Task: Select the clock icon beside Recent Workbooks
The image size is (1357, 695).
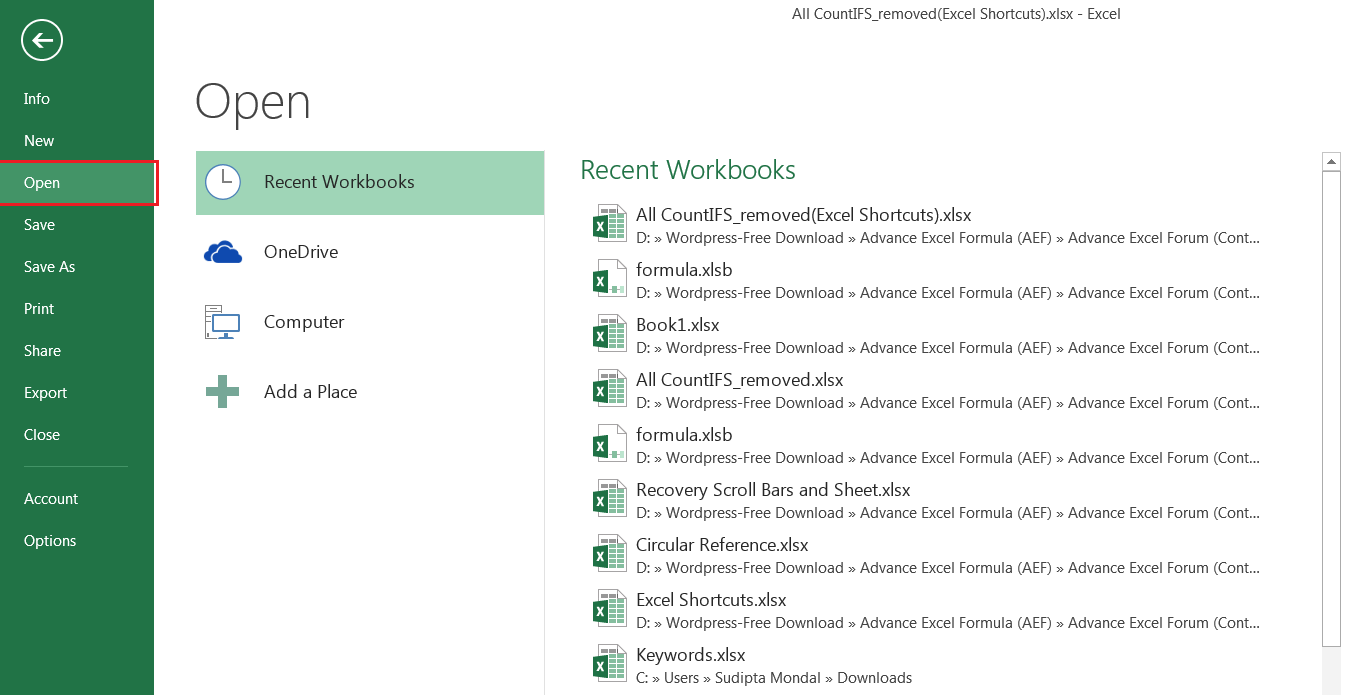Action: coord(222,182)
